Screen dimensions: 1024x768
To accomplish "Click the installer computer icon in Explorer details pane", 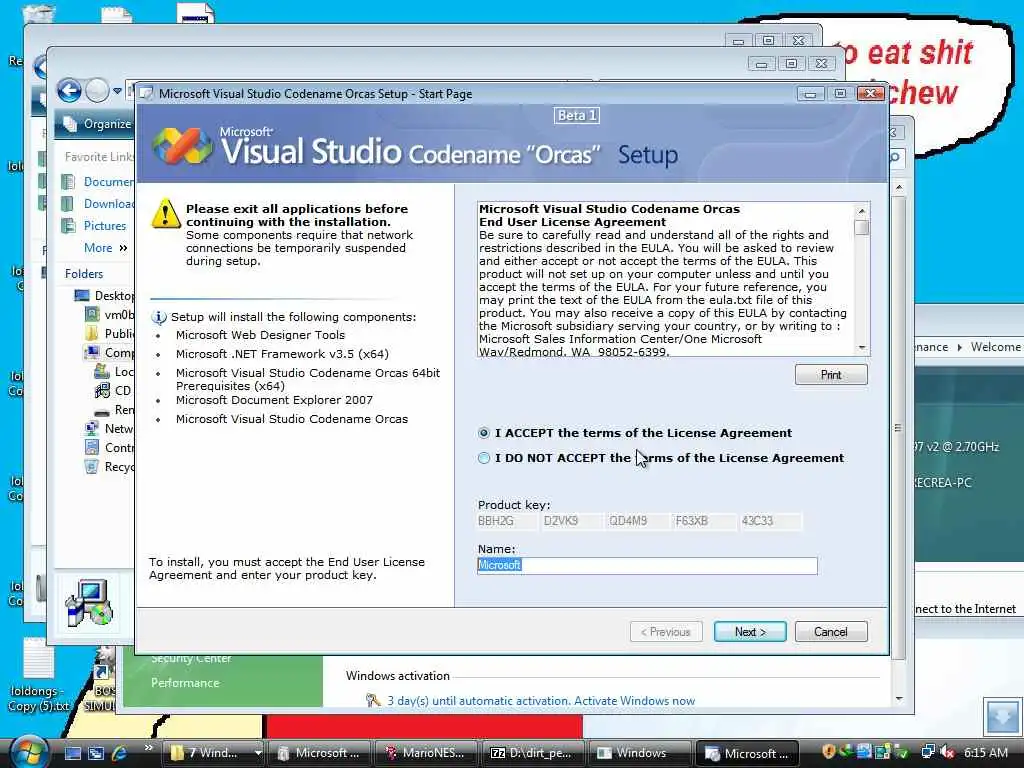I will pos(89,602).
